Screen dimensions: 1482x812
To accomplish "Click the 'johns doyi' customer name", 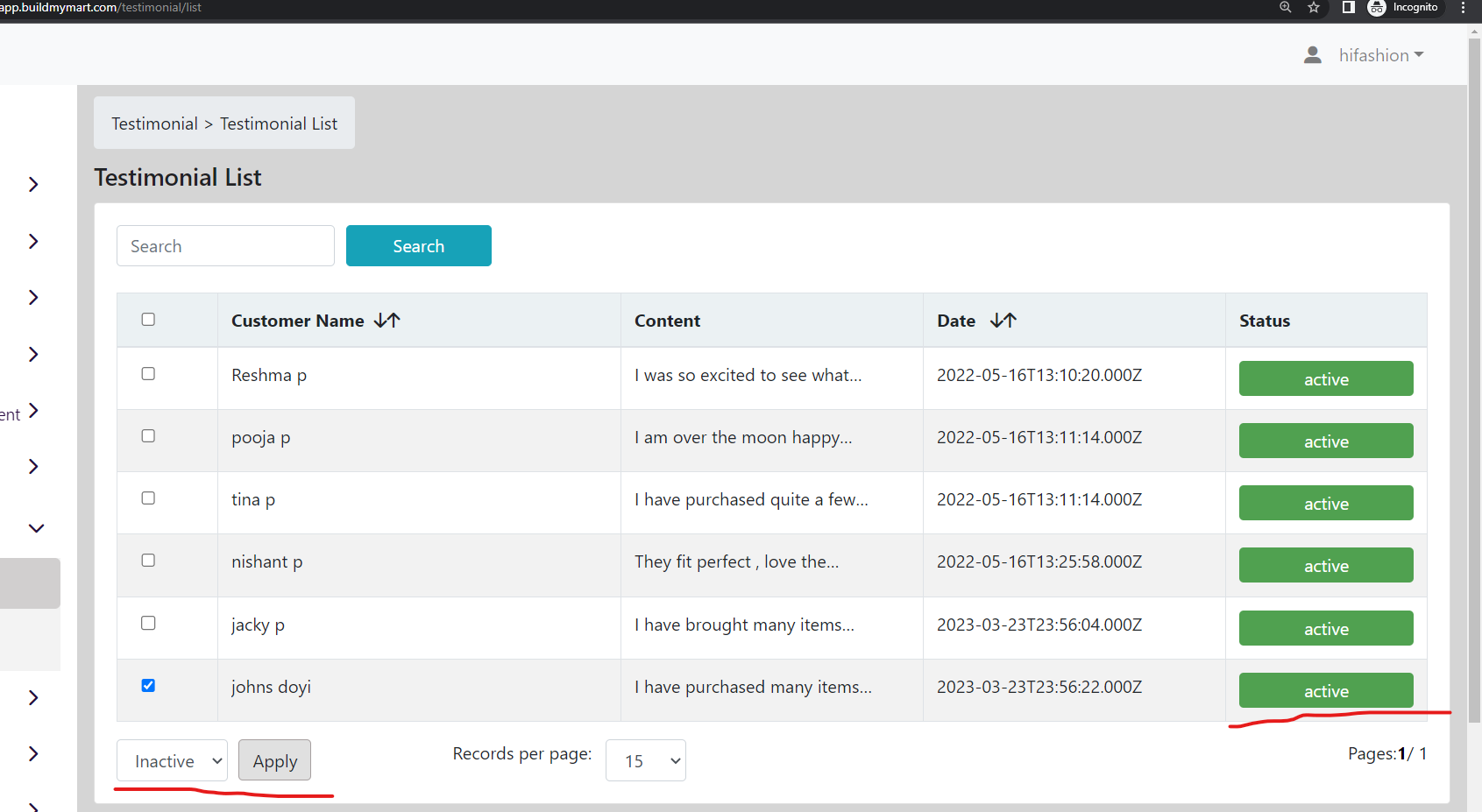I will point(271,687).
